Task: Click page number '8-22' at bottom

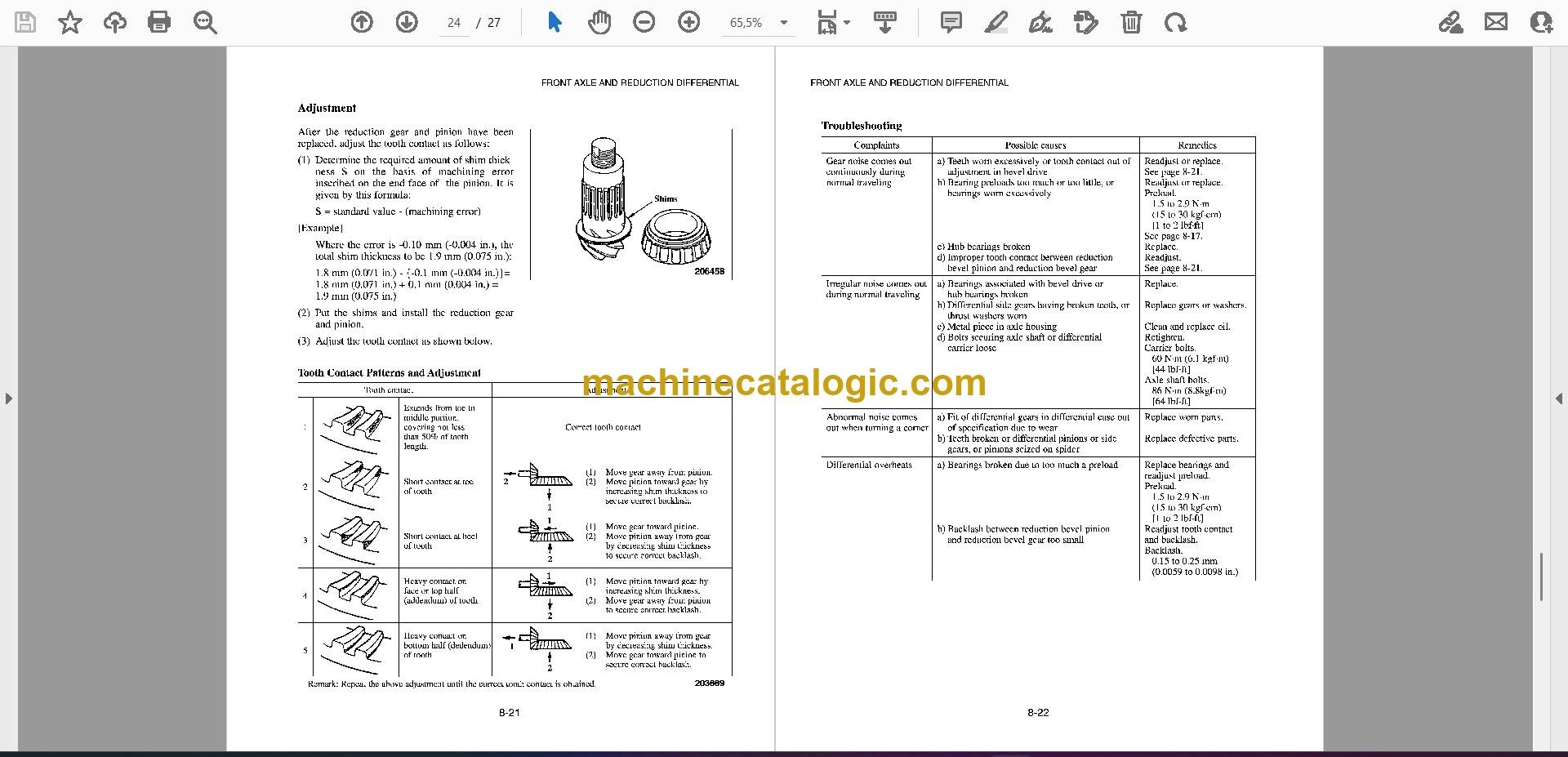Action: 1038,713
